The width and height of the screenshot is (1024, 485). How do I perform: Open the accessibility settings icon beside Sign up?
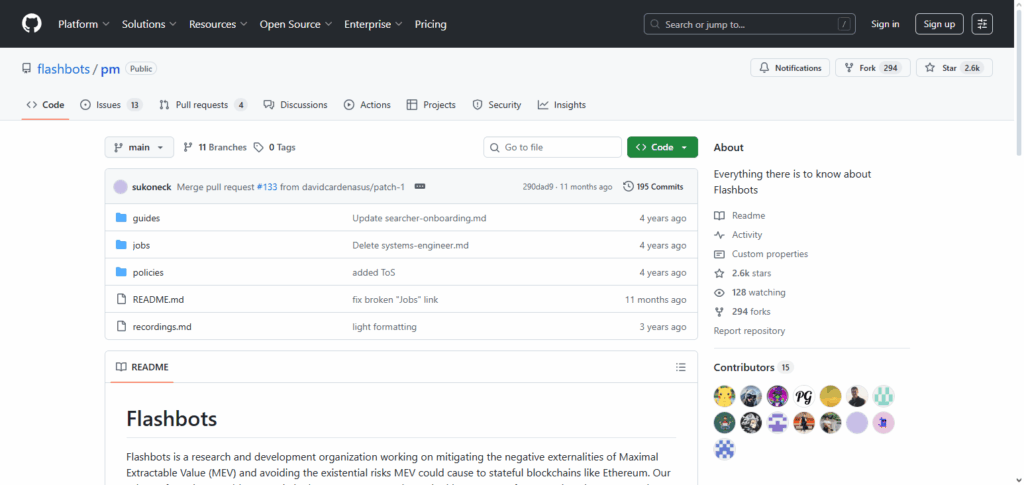point(982,24)
